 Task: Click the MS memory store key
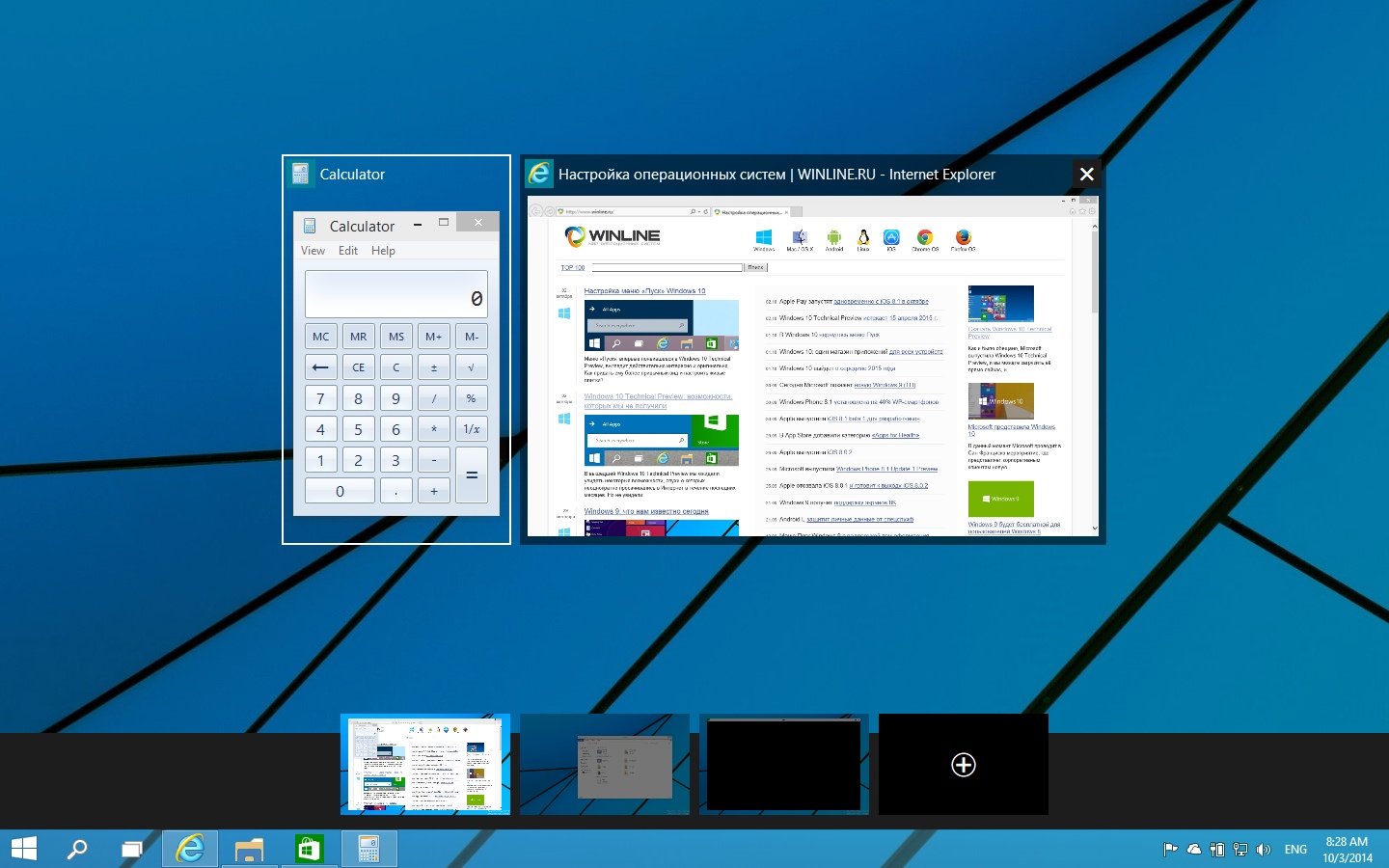tap(396, 337)
